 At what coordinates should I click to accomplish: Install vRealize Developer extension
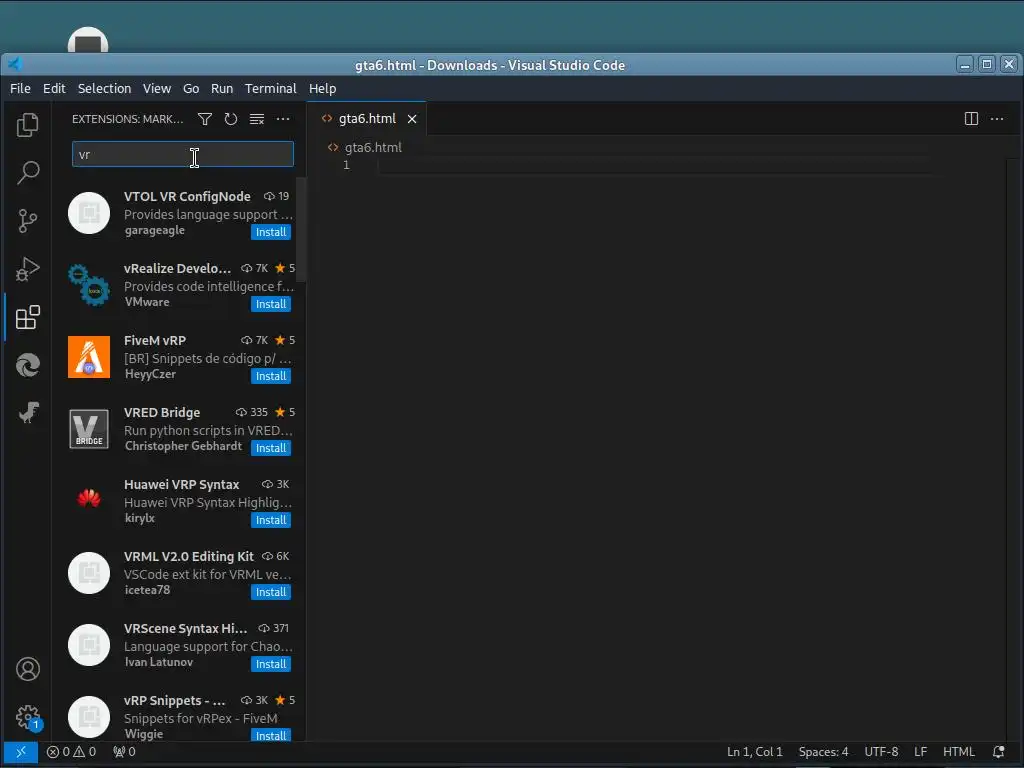pyautogui.click(x=271, y=304)
